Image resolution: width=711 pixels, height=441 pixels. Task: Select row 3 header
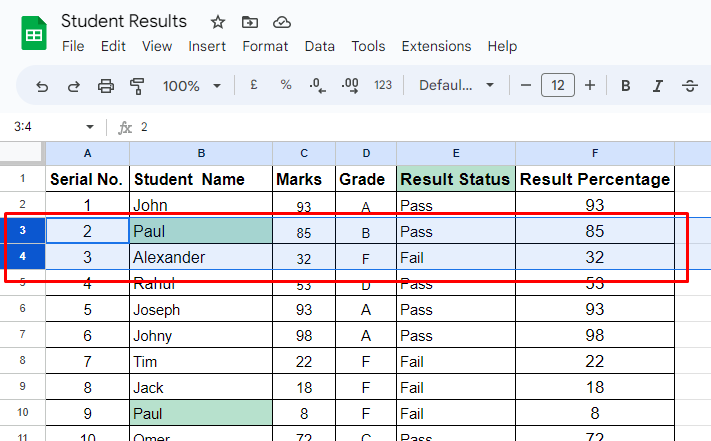(22, 230)
